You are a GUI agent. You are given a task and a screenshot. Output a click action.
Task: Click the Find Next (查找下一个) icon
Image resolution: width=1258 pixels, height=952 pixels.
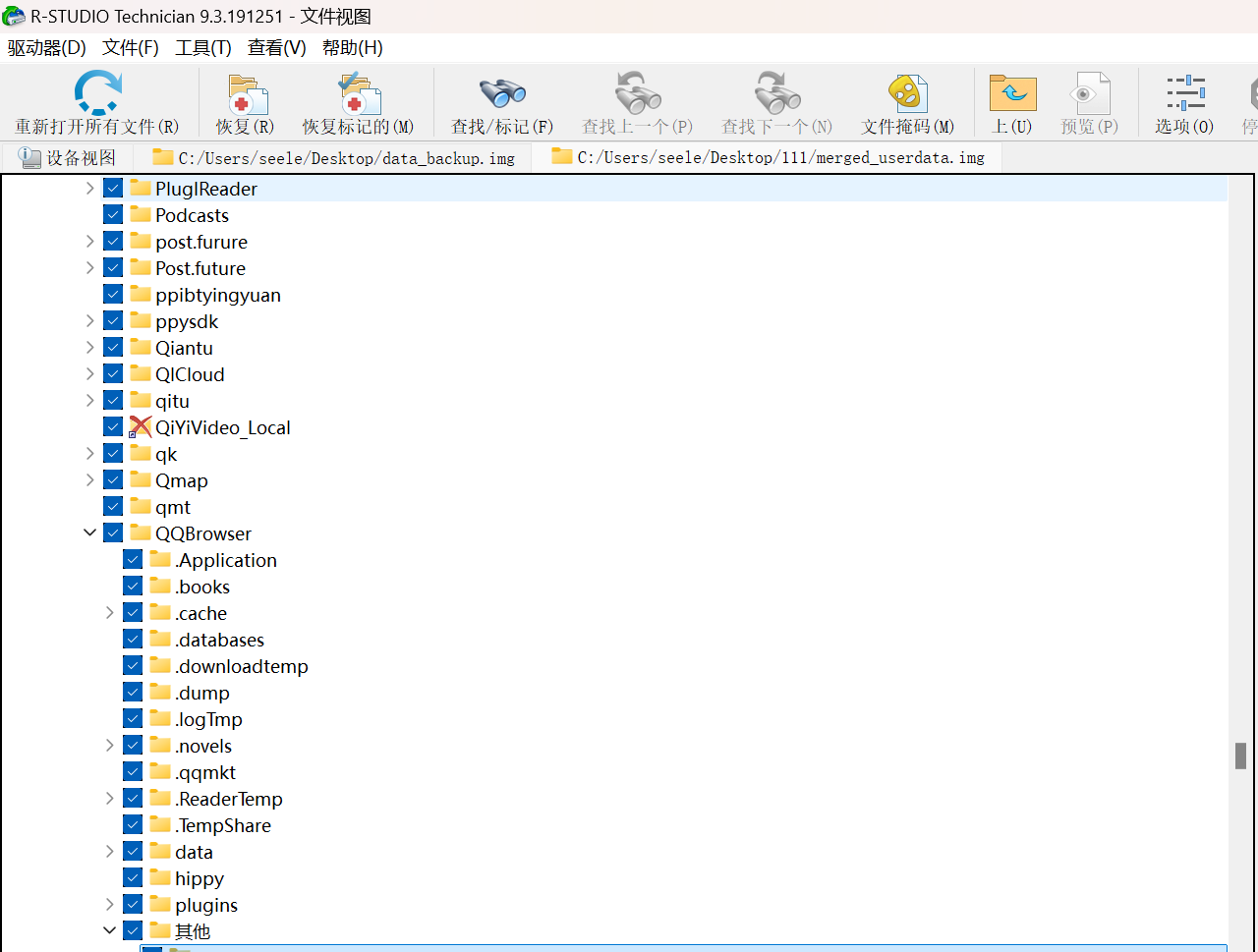[x=776, y=93]
